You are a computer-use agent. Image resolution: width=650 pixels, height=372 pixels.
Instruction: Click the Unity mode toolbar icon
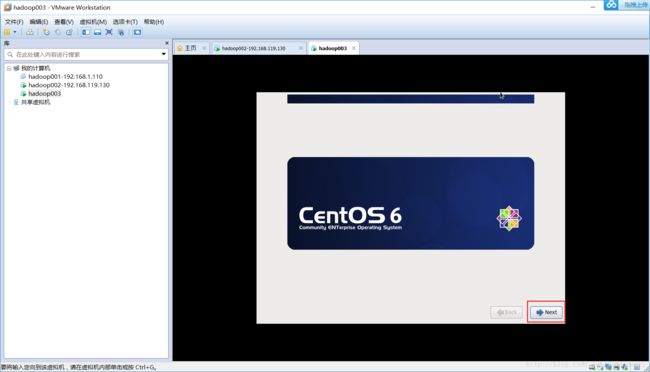point(121,32)
